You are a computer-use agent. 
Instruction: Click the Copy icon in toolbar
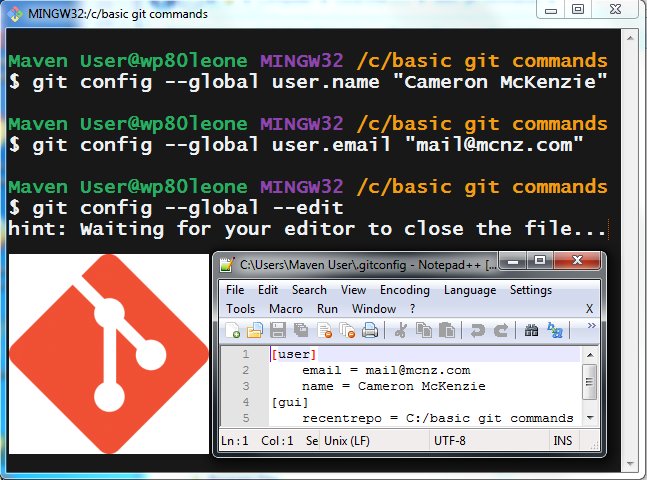click(x=424, y=331)
